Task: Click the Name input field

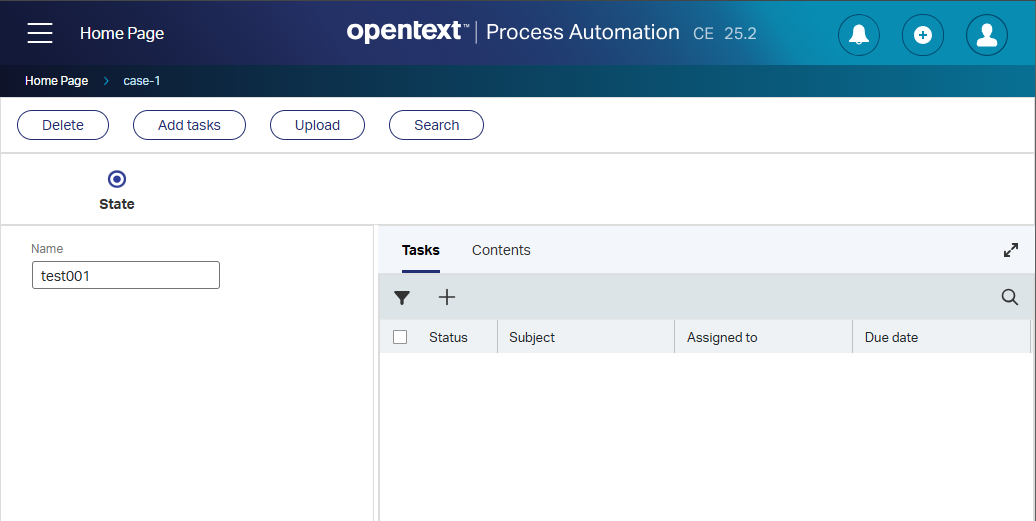Action: (126, 275)
